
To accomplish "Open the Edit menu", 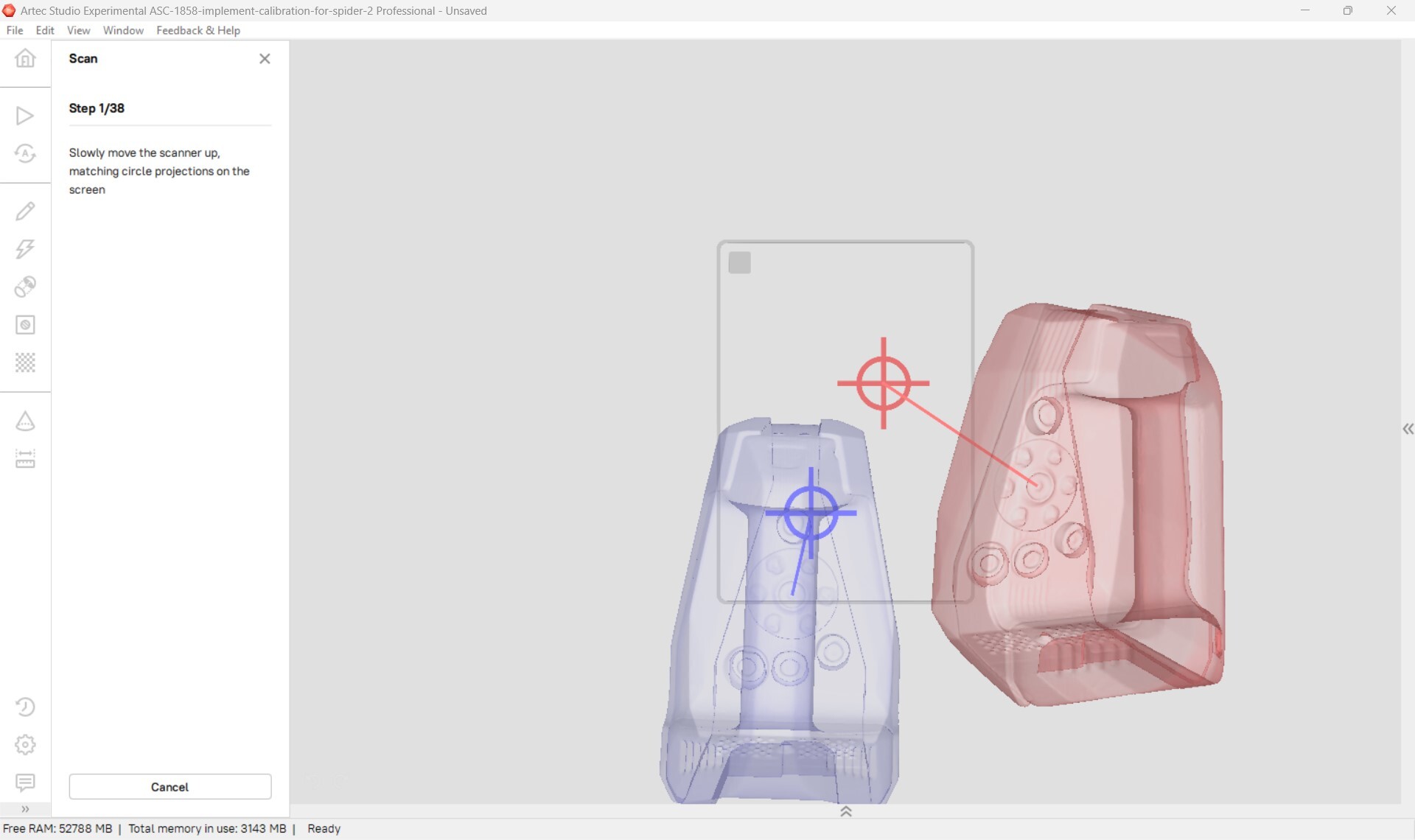I will (x=45, y=30).
